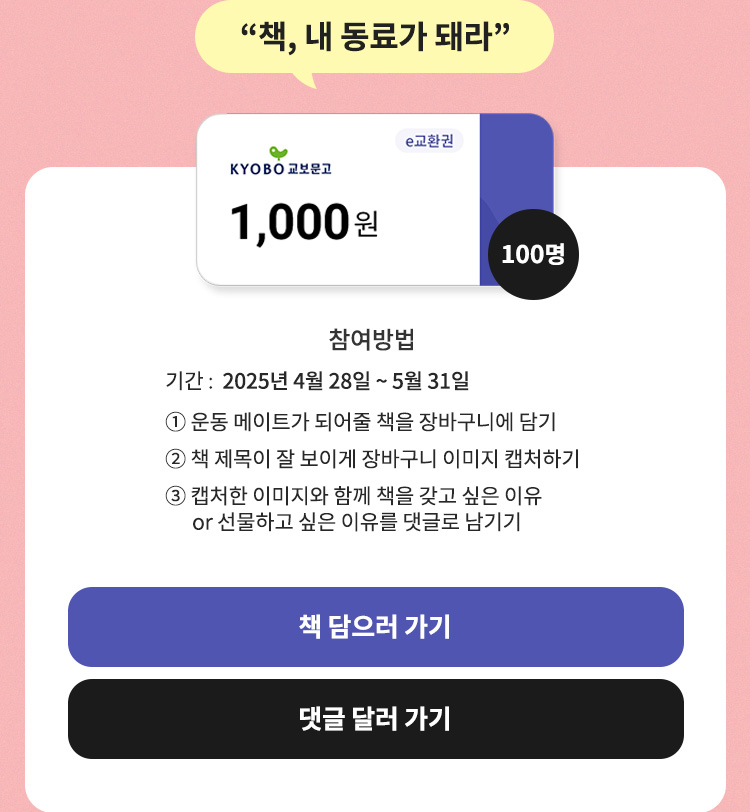
Task: Click the '기간 :' period label
Action: 190,381
